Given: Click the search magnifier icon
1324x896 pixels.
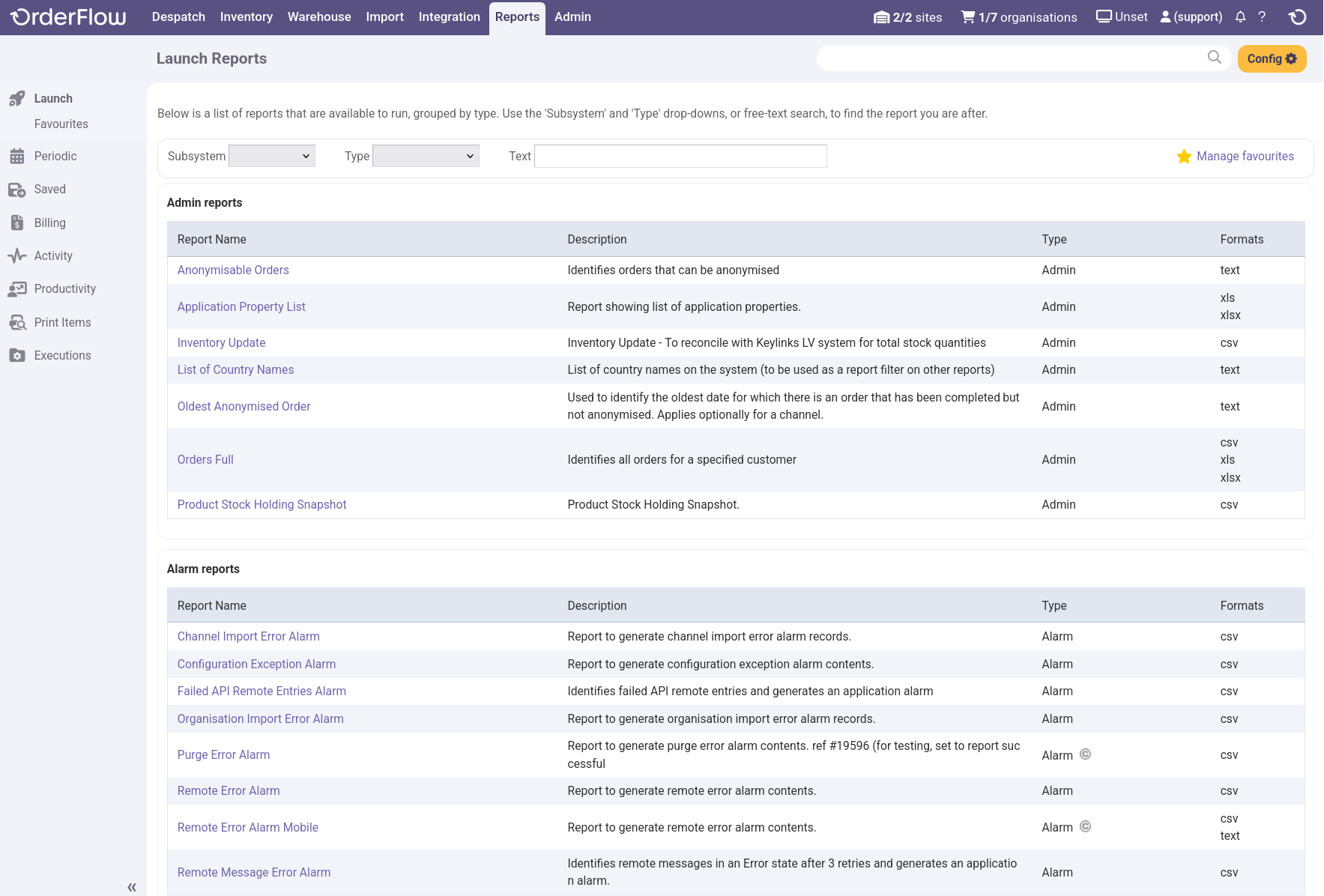Looking at the screenshot, I should 1214,58.
